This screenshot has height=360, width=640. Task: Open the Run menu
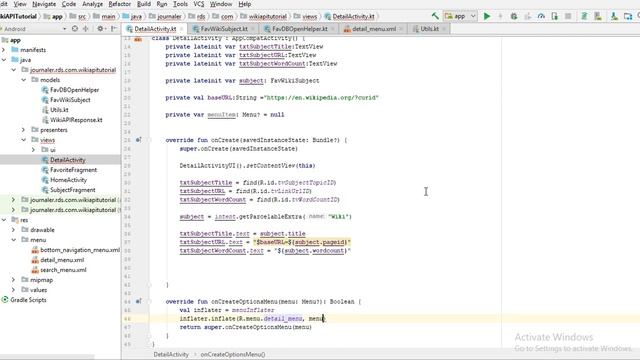[x=162, y=4]
